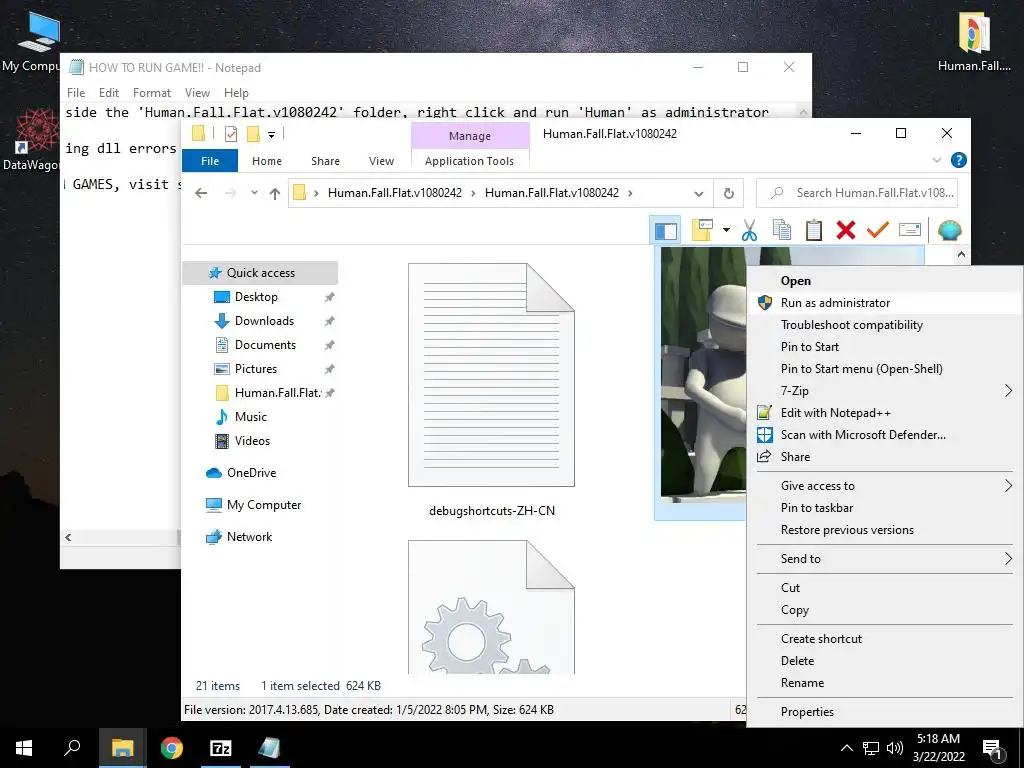Click New Folder icon in quick access toolbar

[x=253, y=134]
